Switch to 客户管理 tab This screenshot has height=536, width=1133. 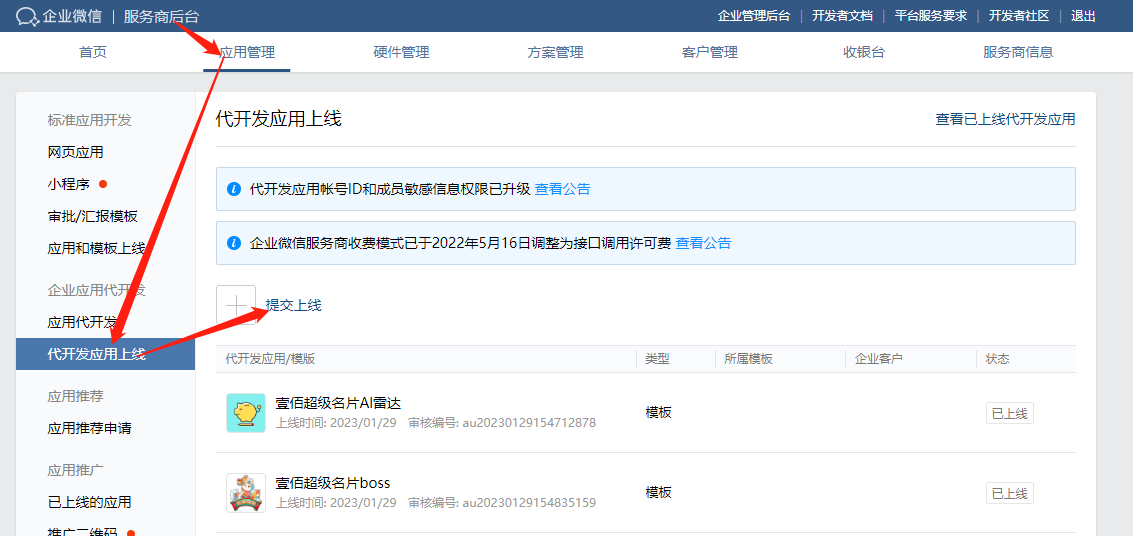pos(710,52)
